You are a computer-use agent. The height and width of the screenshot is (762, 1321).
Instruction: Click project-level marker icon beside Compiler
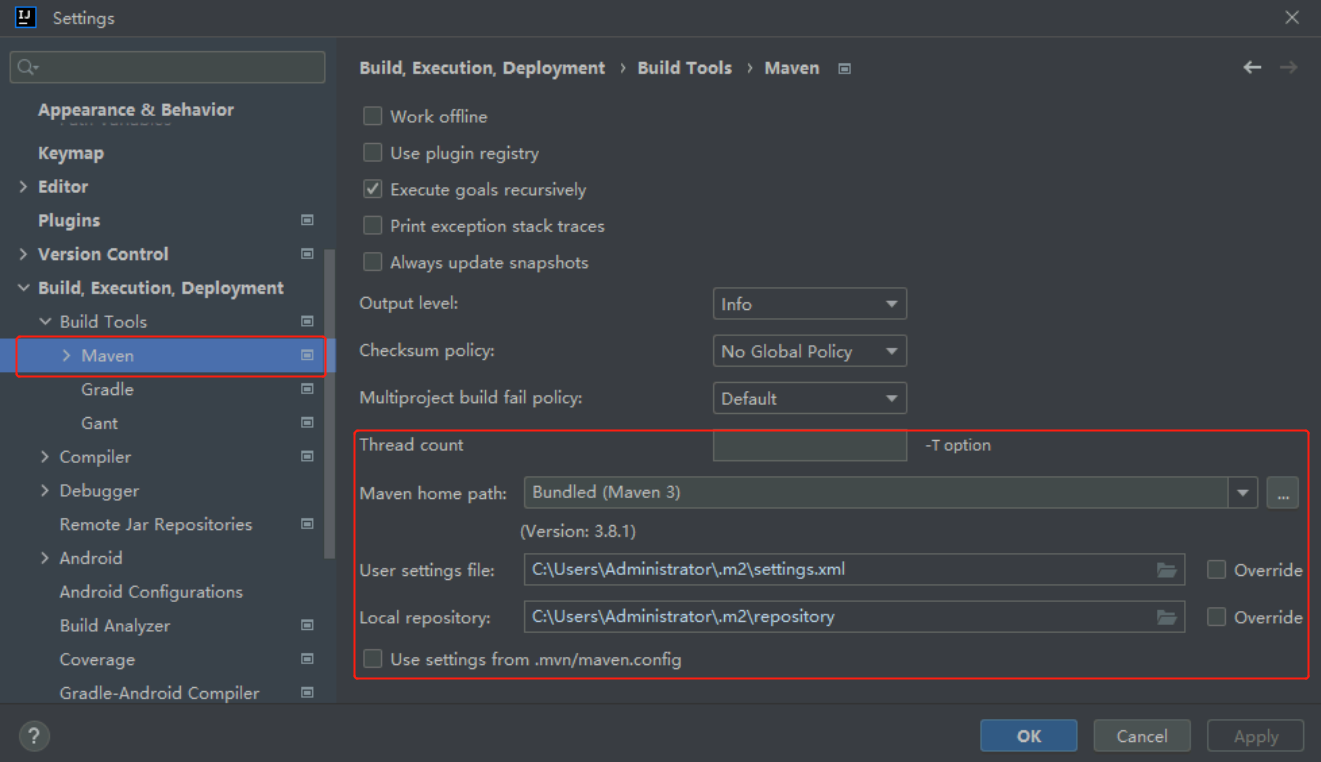(307, 456)
